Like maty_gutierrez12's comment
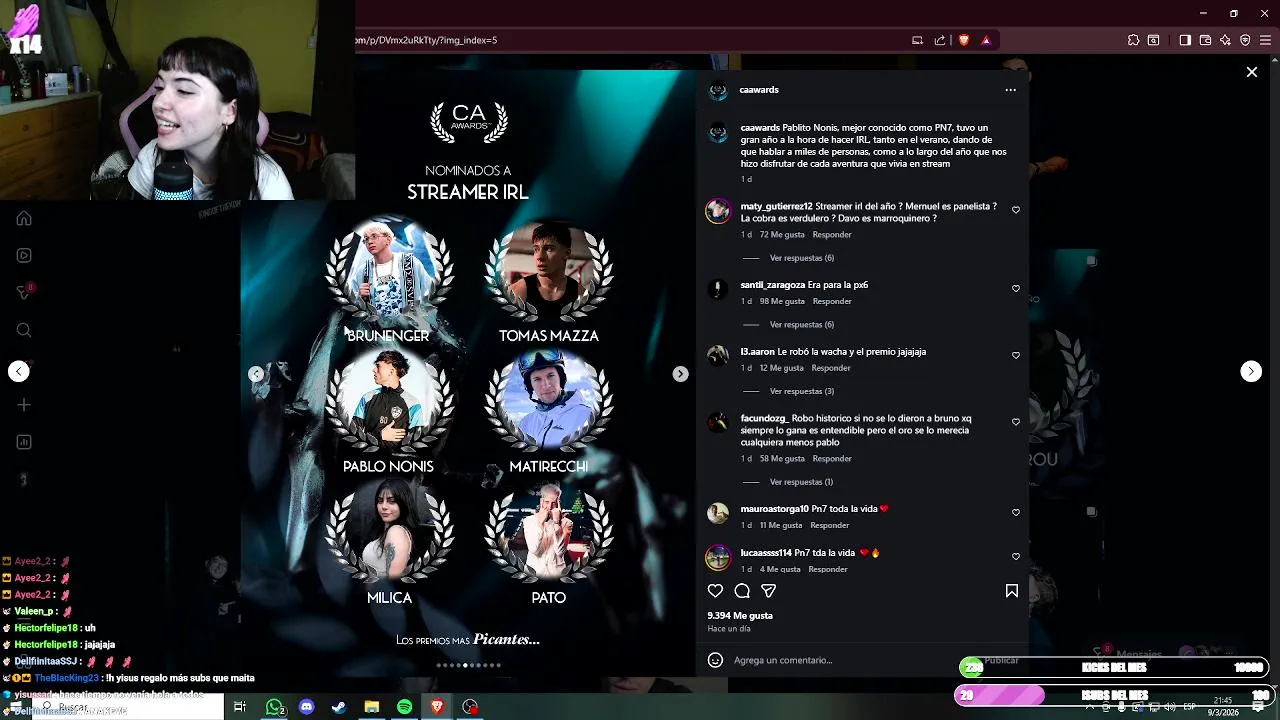 click(x=1016, y=210)
